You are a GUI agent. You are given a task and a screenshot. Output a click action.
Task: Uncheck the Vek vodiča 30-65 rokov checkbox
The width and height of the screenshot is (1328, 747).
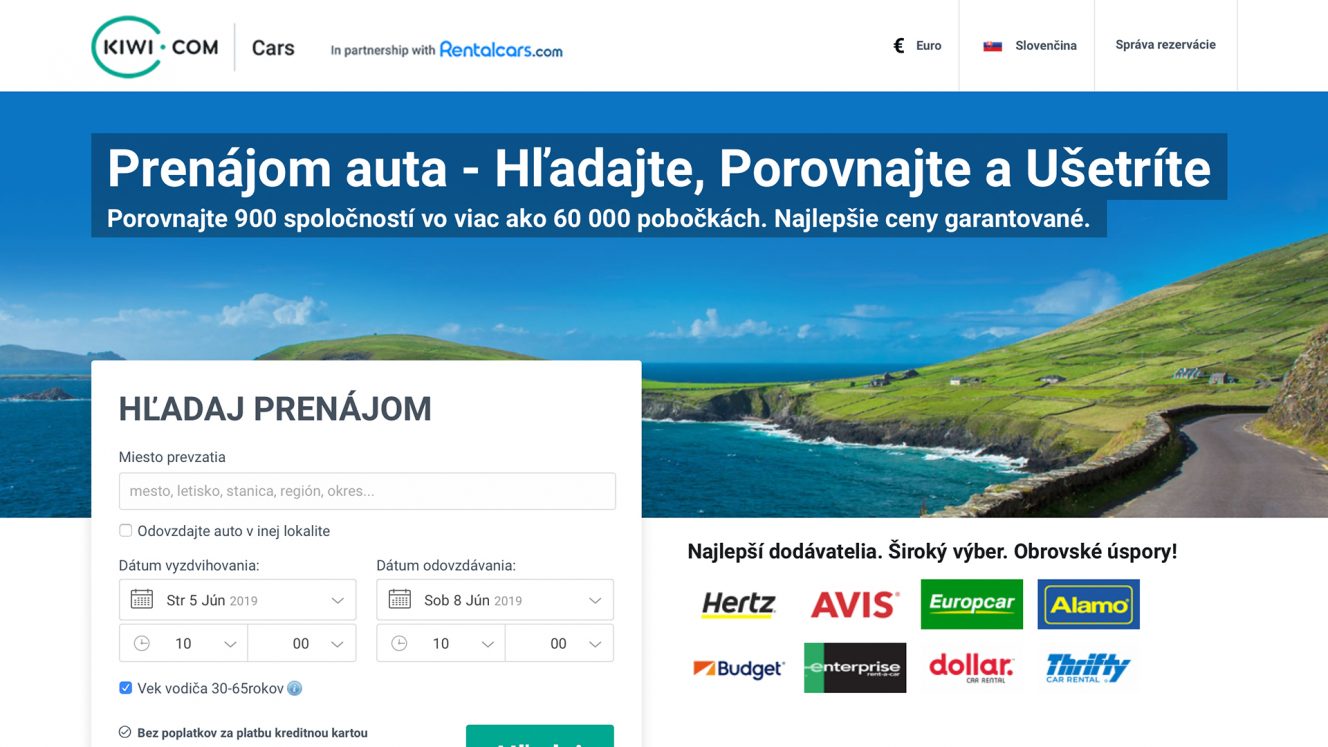click(125, 688)
